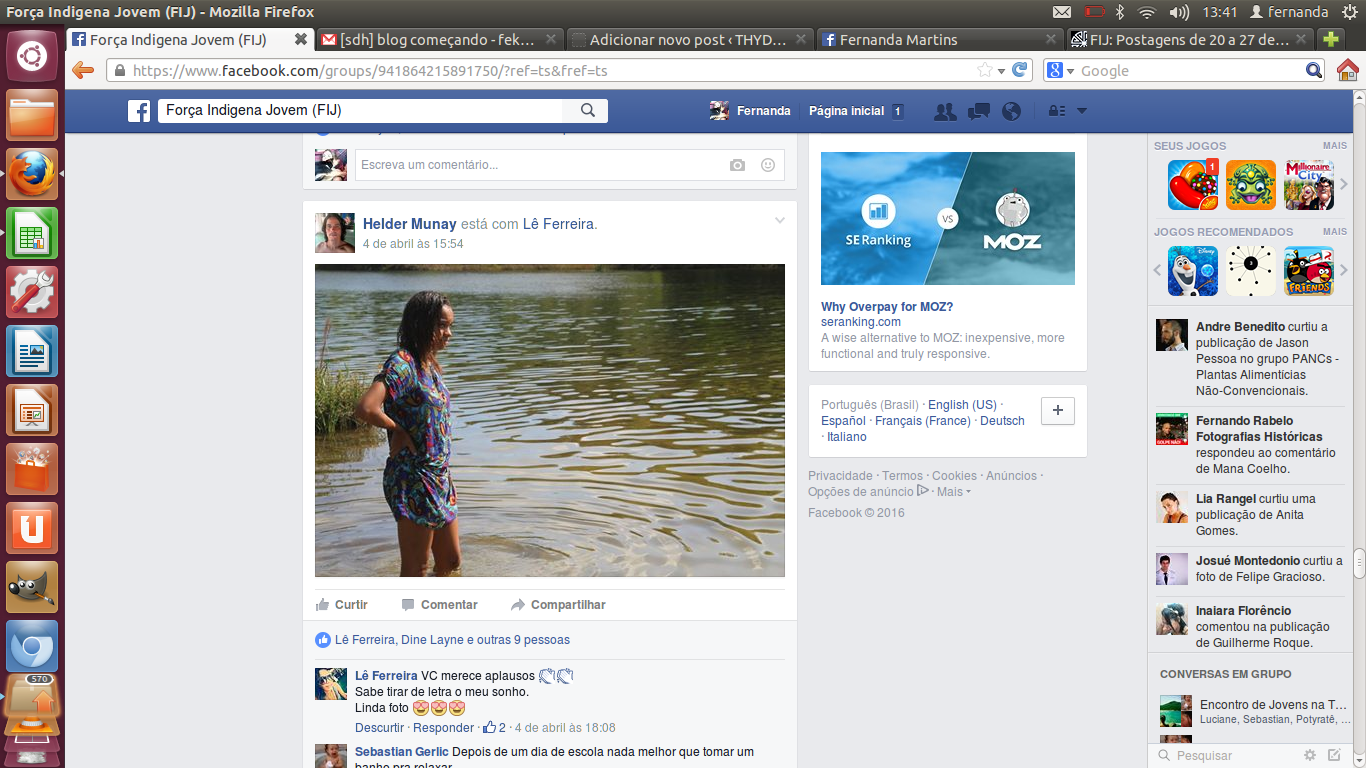The width and height of the screenshot is (1366, 768).
Task: Open privacy shortcuts lock icon
Action: point(1056,111)
